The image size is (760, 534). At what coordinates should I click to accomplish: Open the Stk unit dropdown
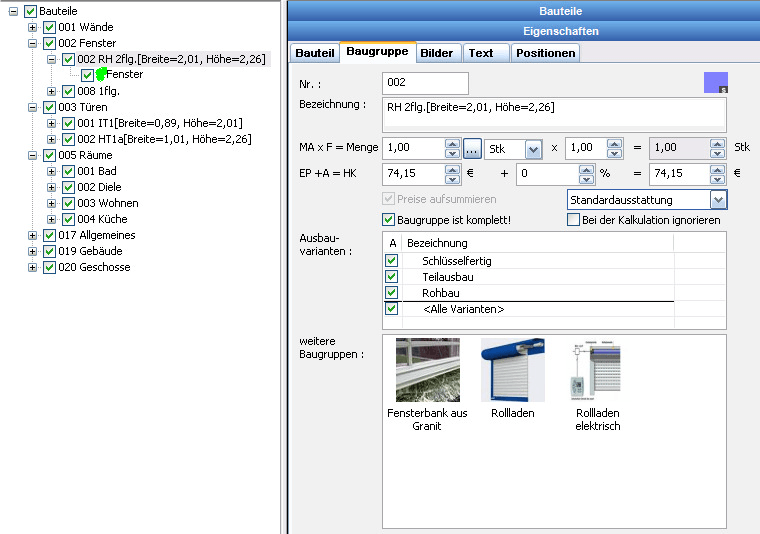point(534,148)
